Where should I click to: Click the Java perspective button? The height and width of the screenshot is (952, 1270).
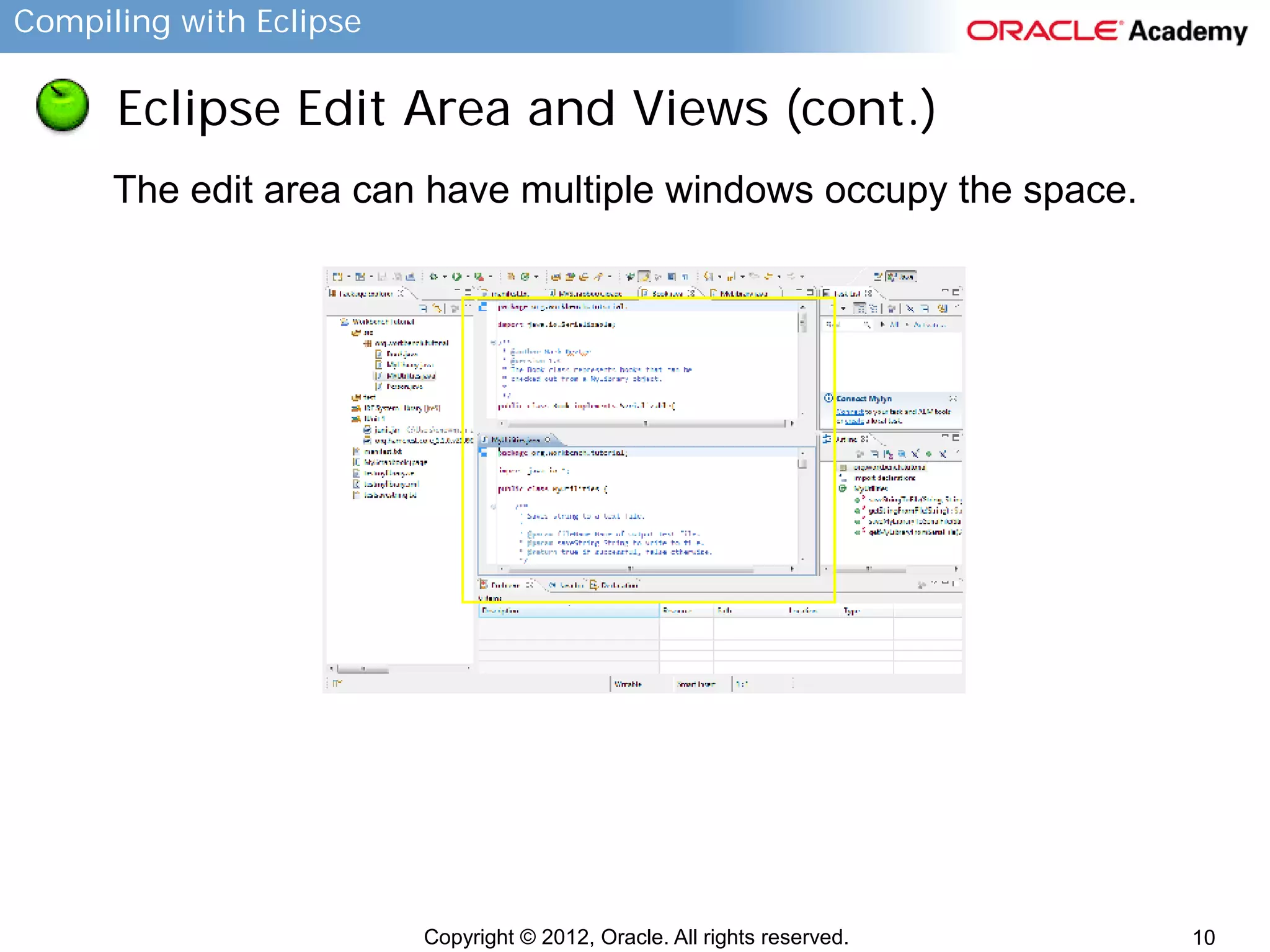[x=902, y=276]
